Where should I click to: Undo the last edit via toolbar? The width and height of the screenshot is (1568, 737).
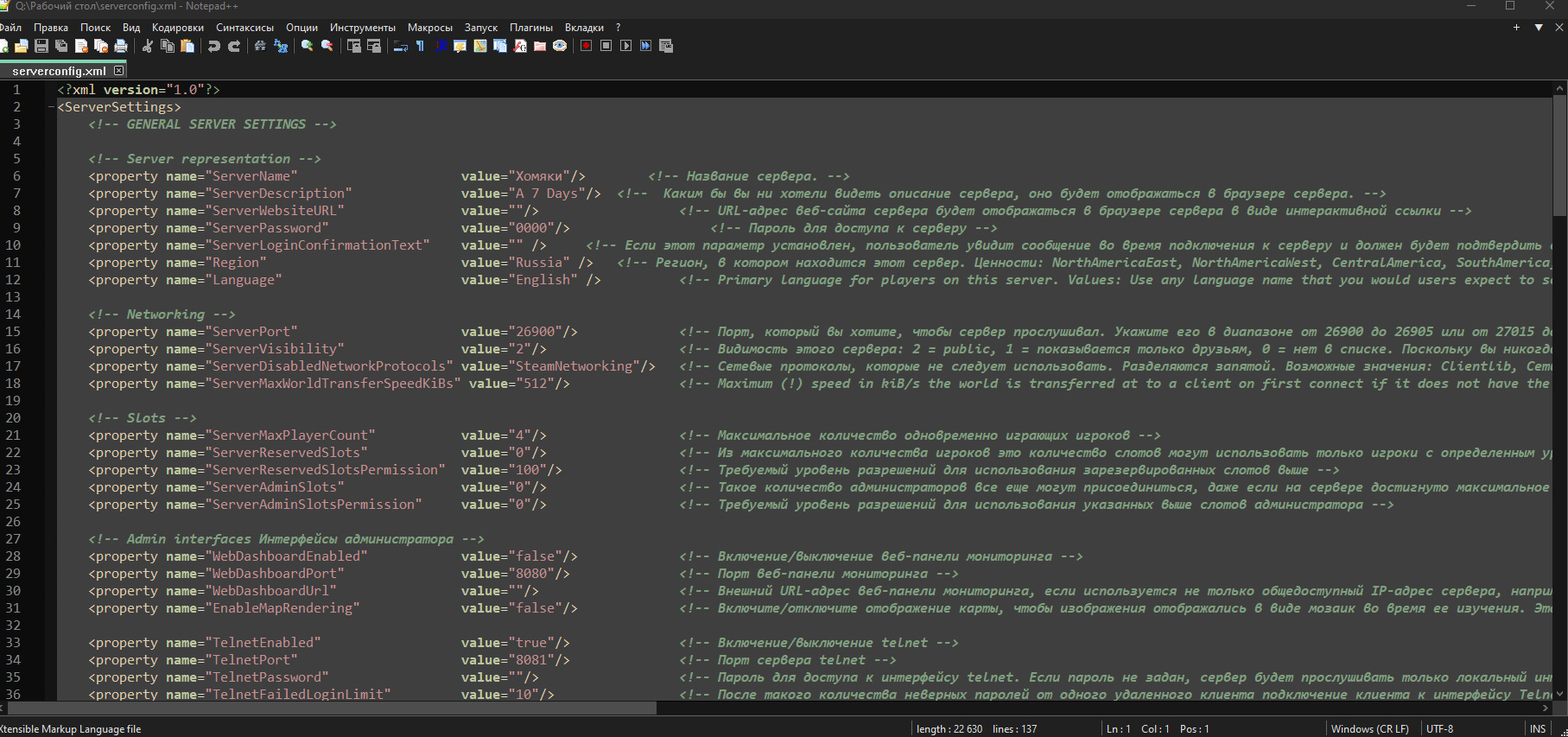pyautogui.click(x=214, y=46)
